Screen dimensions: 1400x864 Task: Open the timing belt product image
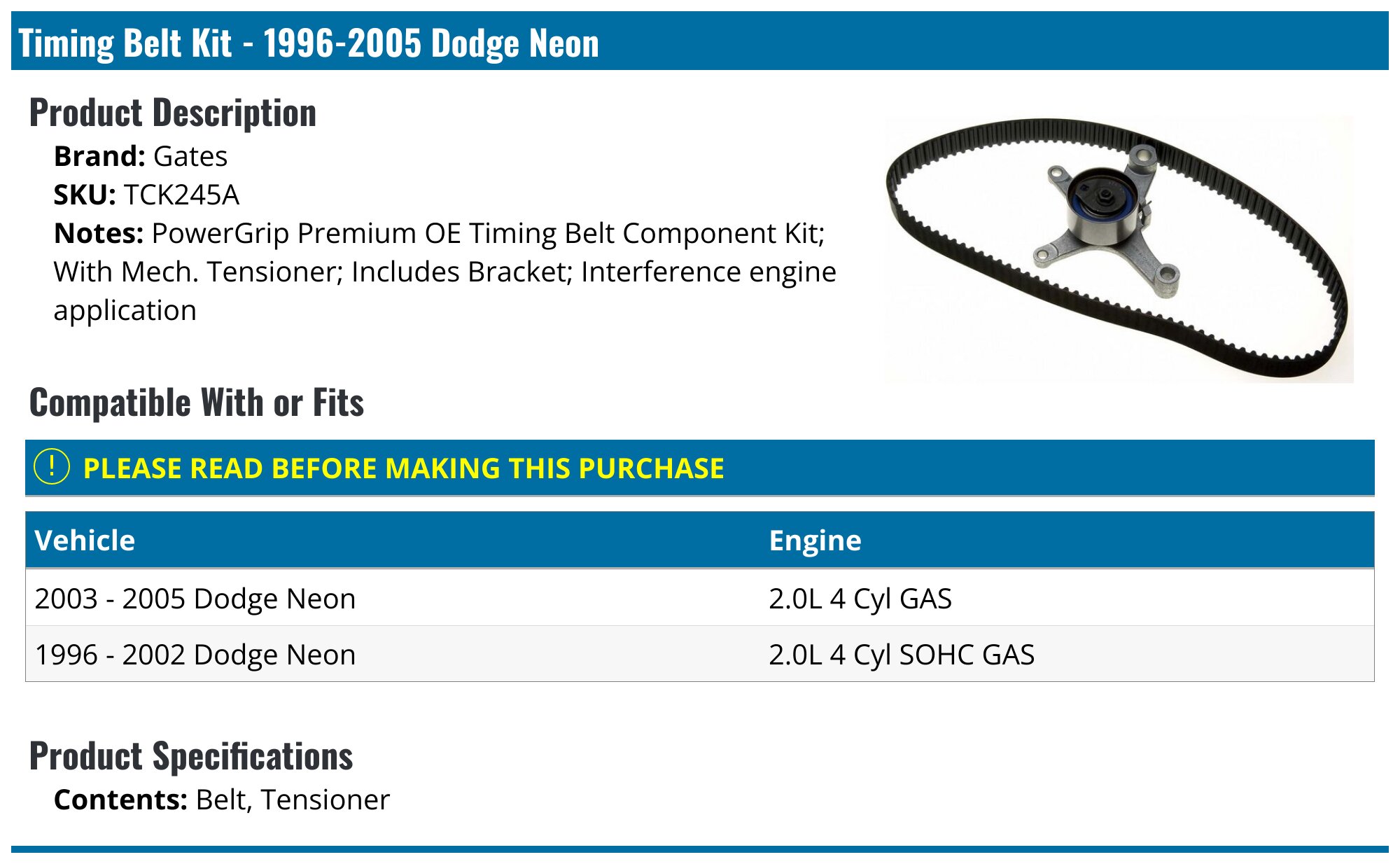[1119, 250]
